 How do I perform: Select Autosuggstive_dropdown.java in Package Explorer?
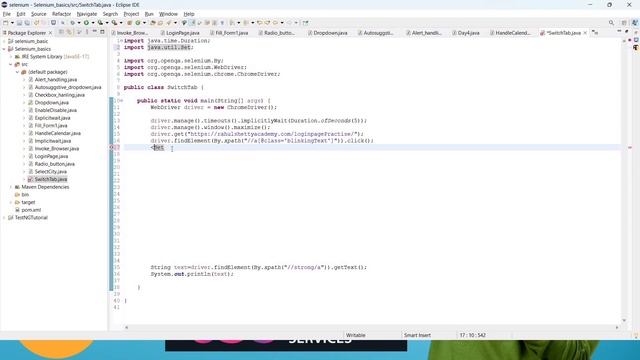[x=68, y=87]
